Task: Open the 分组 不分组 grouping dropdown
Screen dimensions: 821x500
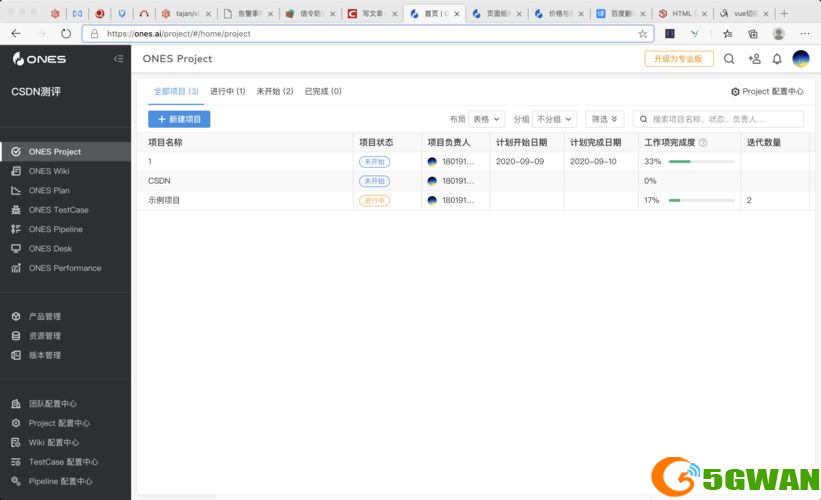Action: point(554,119)
